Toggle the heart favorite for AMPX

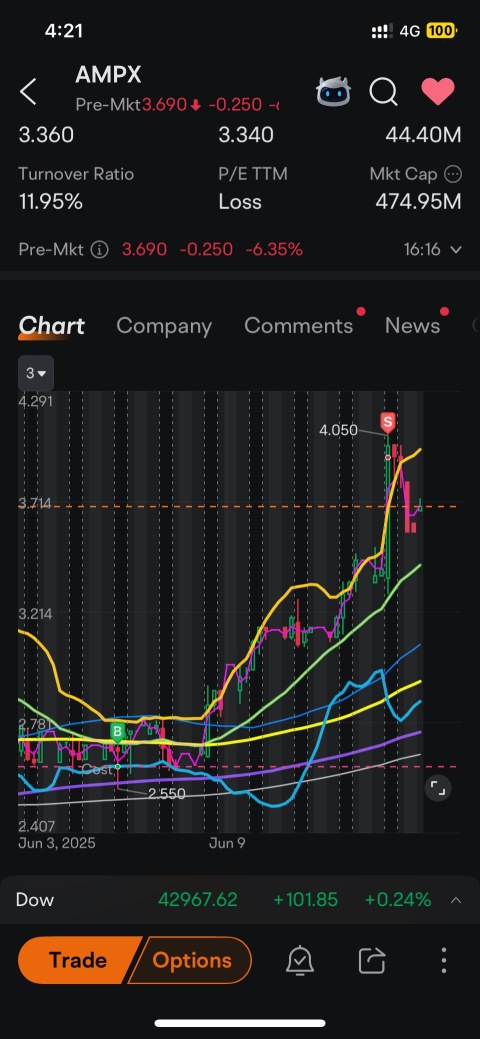[438, 91]
